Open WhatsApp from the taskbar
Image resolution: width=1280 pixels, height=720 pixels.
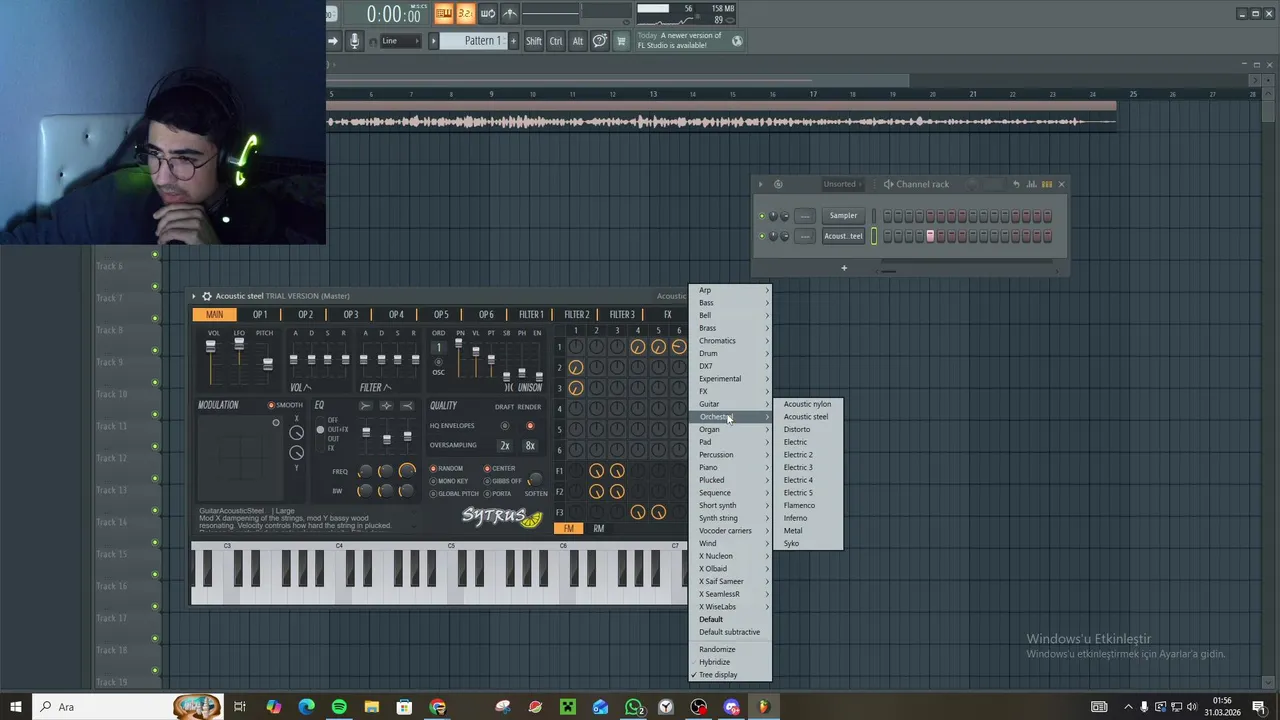pyautogui.click(x=633, y=707)
